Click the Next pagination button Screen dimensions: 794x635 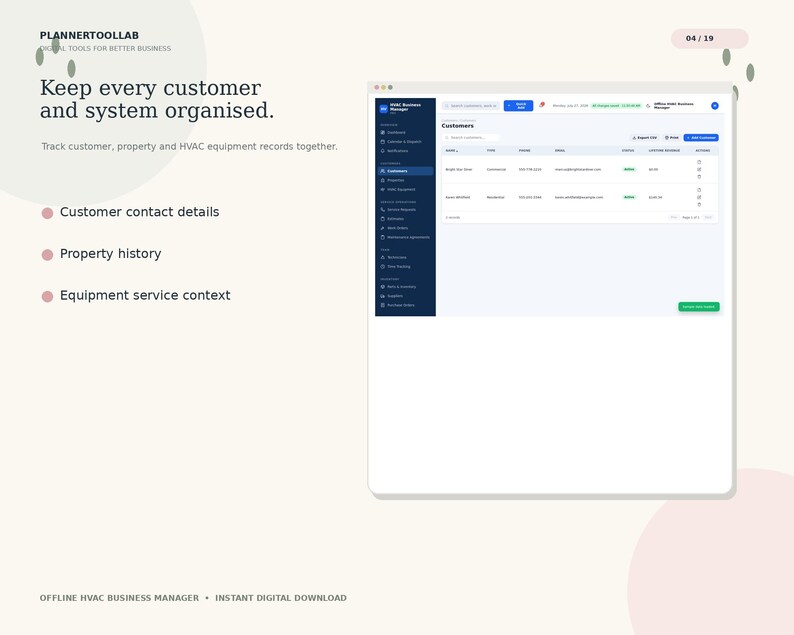point(708,217)
